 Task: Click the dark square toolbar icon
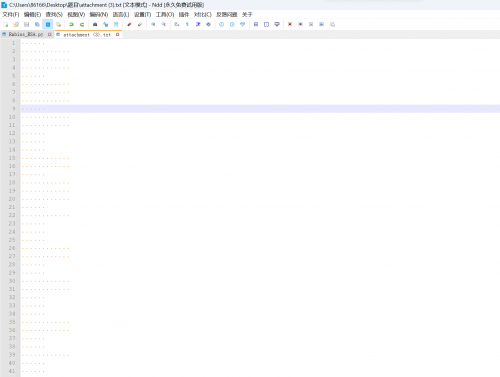coord(300,24)
